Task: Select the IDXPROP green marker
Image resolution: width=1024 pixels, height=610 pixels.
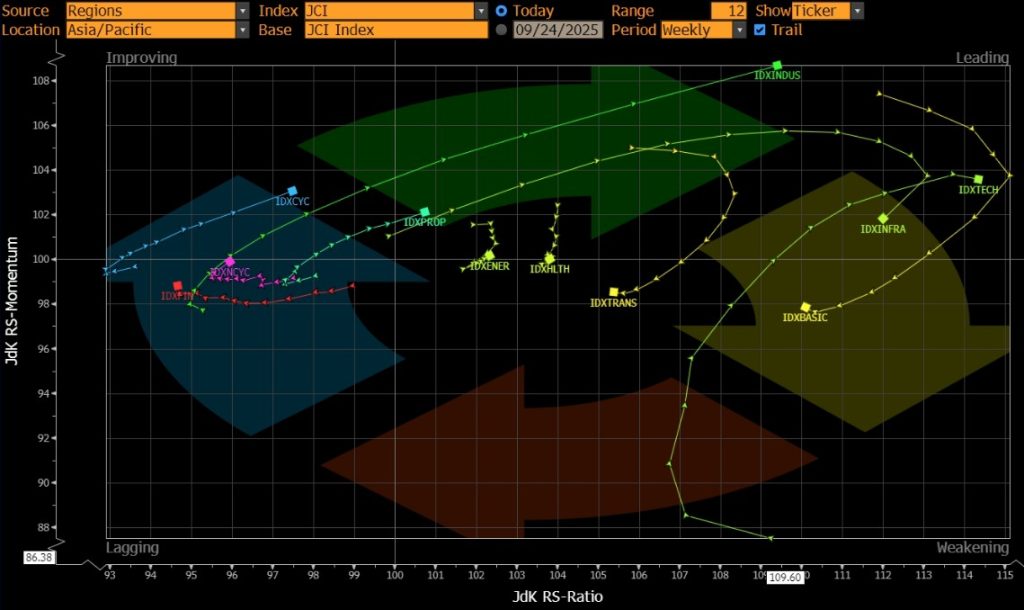Action: point(424,212)
